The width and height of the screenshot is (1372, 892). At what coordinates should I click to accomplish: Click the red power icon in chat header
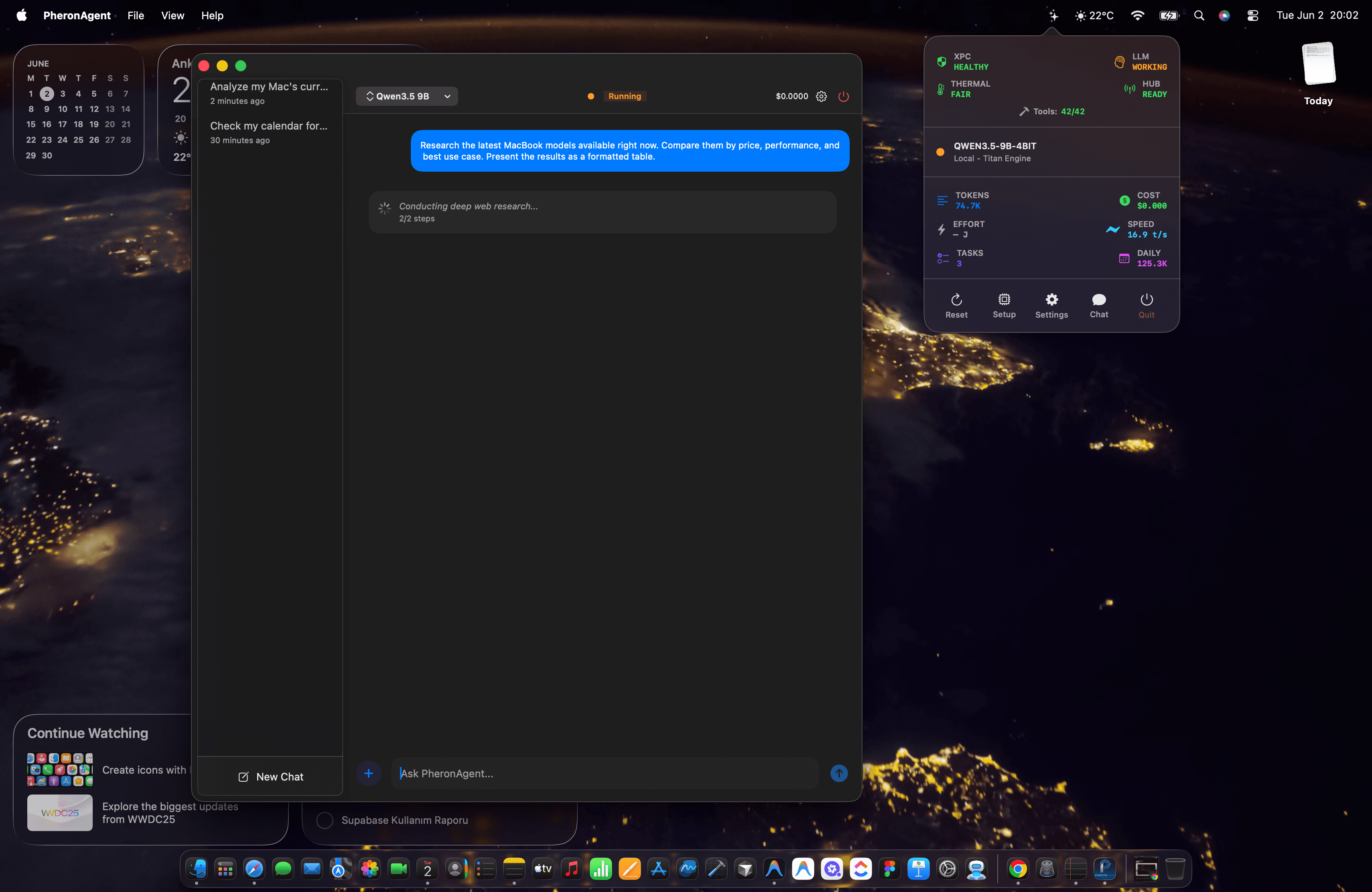pyautogui.click(x=843, y=96)
